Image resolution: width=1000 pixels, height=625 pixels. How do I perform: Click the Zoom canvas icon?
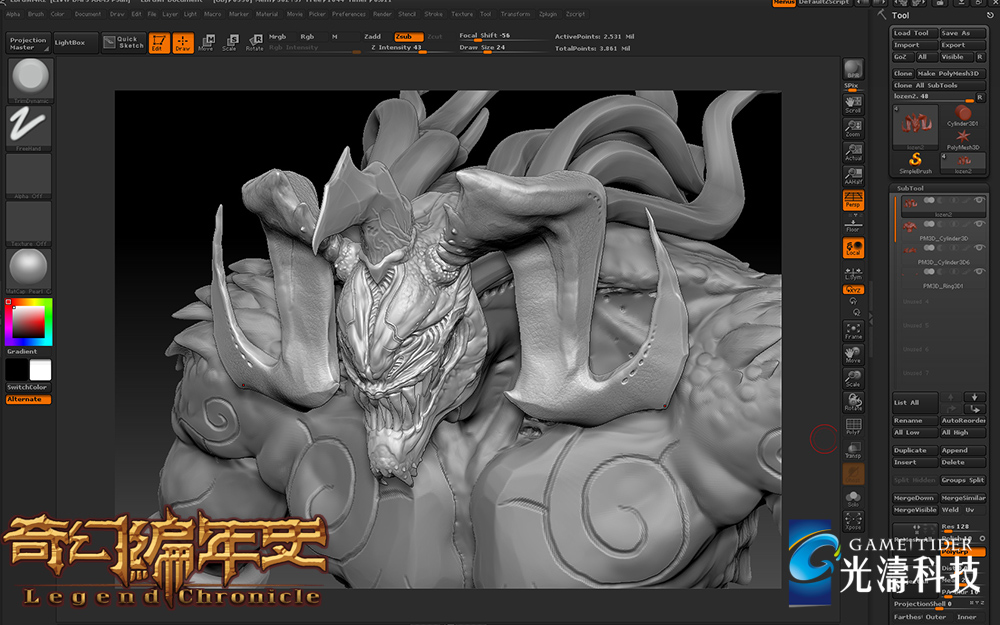853,127
